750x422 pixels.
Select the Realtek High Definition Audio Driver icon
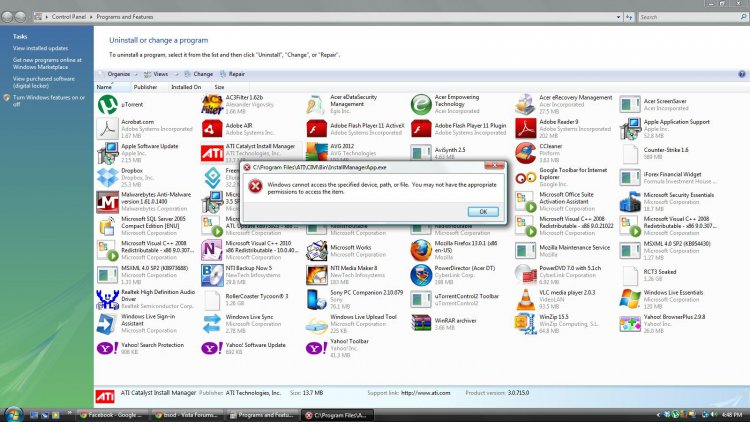click(x=108, y=300)
